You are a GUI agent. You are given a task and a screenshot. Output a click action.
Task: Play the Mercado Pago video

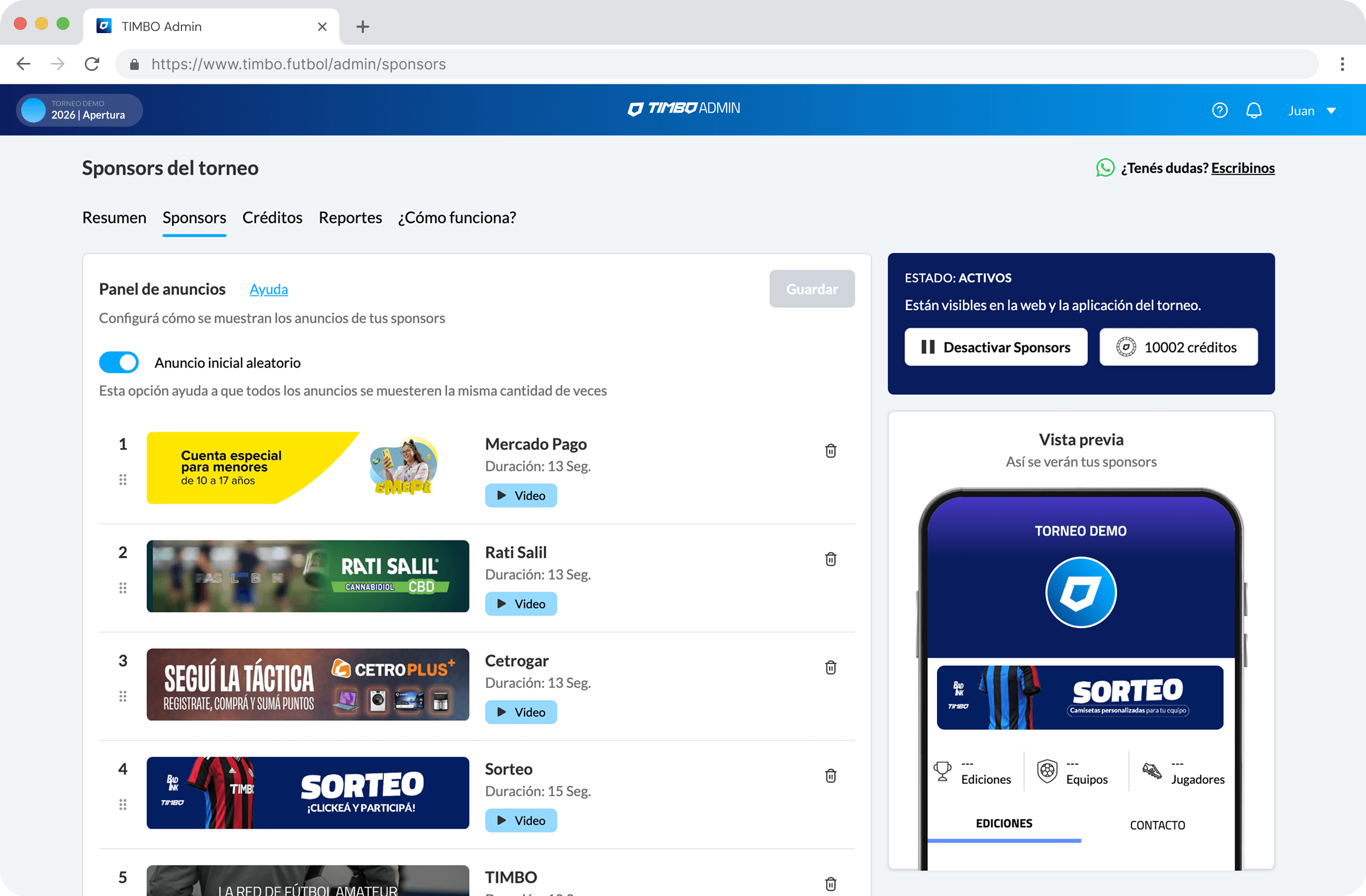(x=521, y=495)
